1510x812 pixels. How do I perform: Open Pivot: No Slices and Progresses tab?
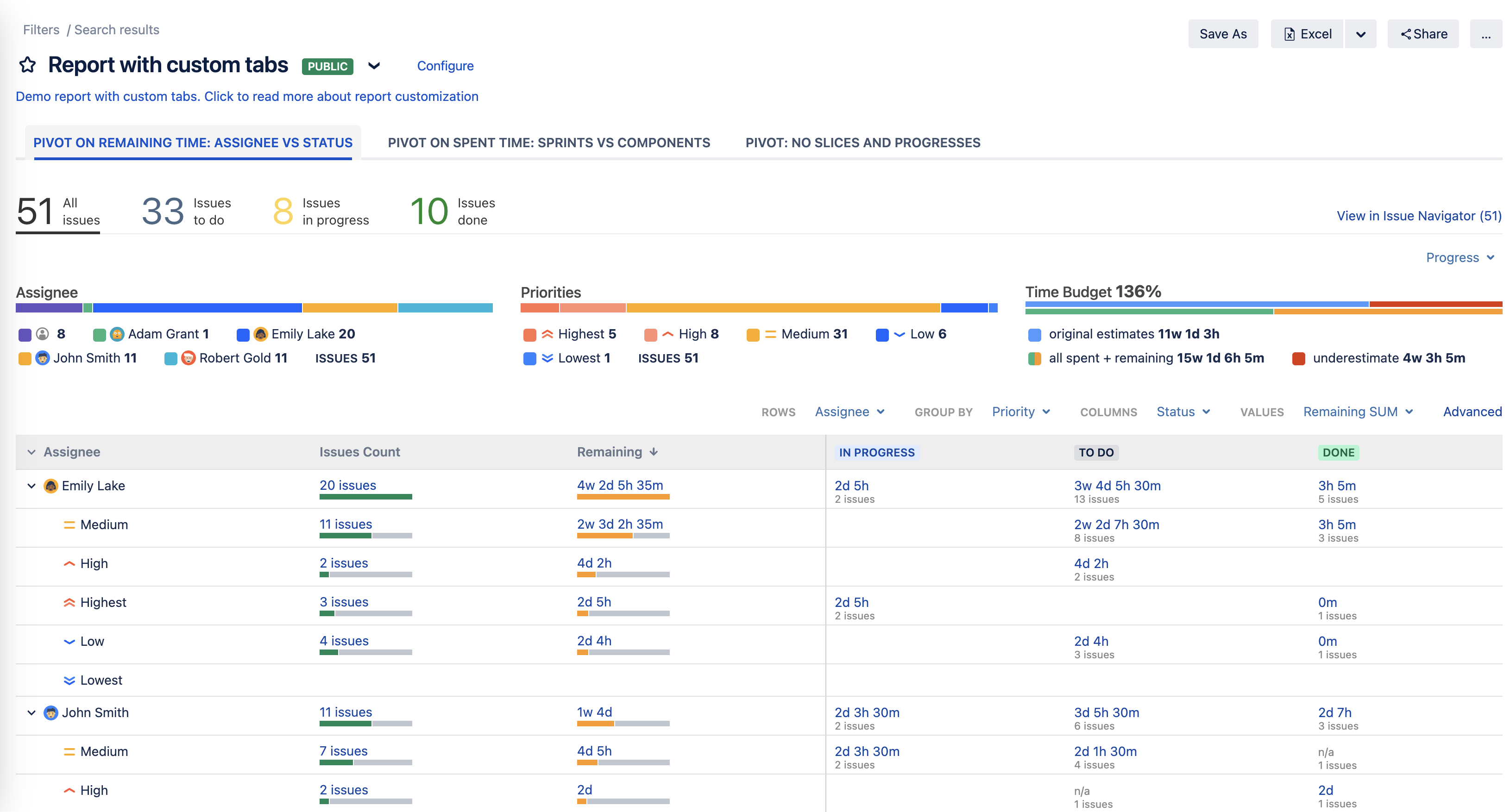pos(862,143)
